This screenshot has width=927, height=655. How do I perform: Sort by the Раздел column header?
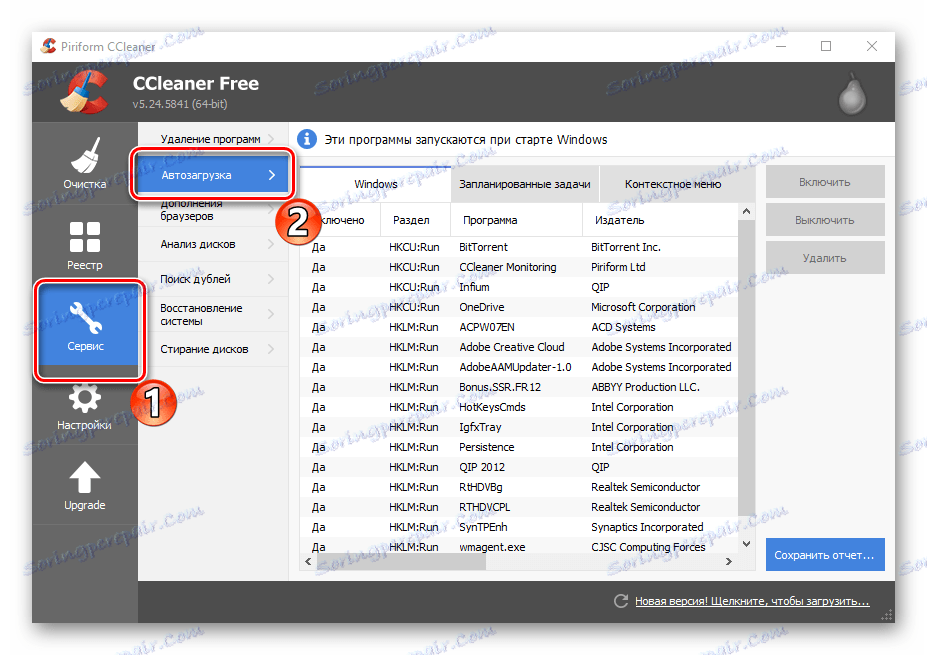point(415,220)
